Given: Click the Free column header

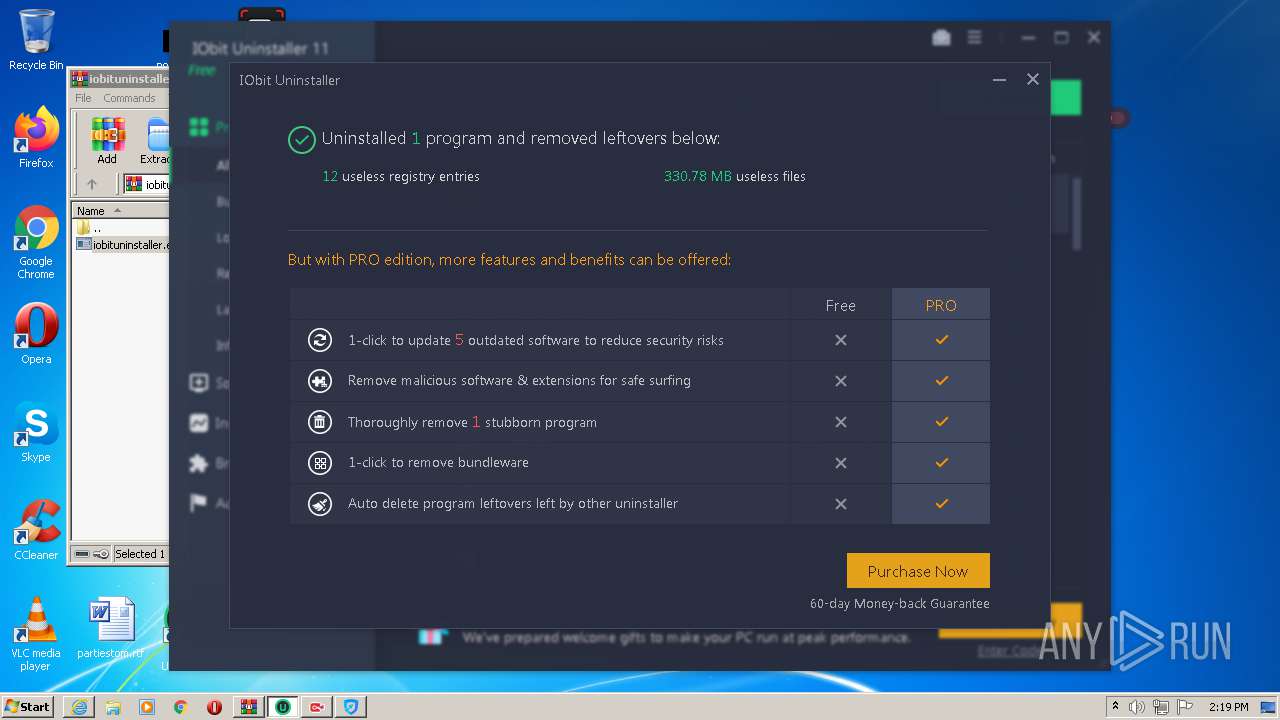Looking at the screenshot, I should point(841,305).
